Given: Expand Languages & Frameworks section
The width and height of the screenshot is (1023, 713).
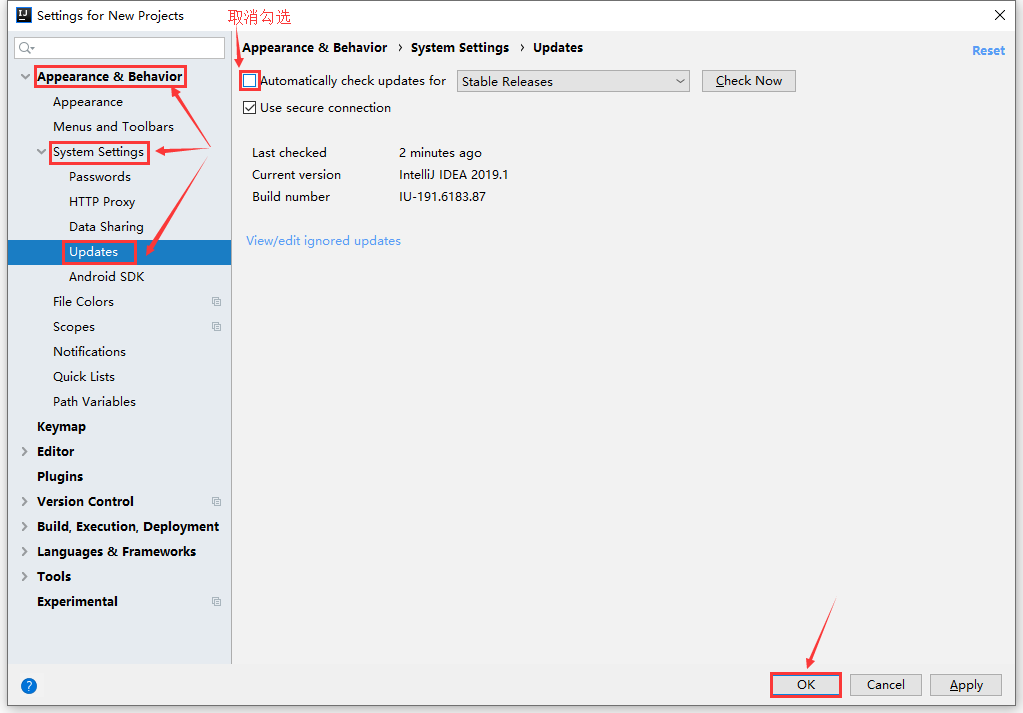Looking at the screenshot, I should point(25,551).
